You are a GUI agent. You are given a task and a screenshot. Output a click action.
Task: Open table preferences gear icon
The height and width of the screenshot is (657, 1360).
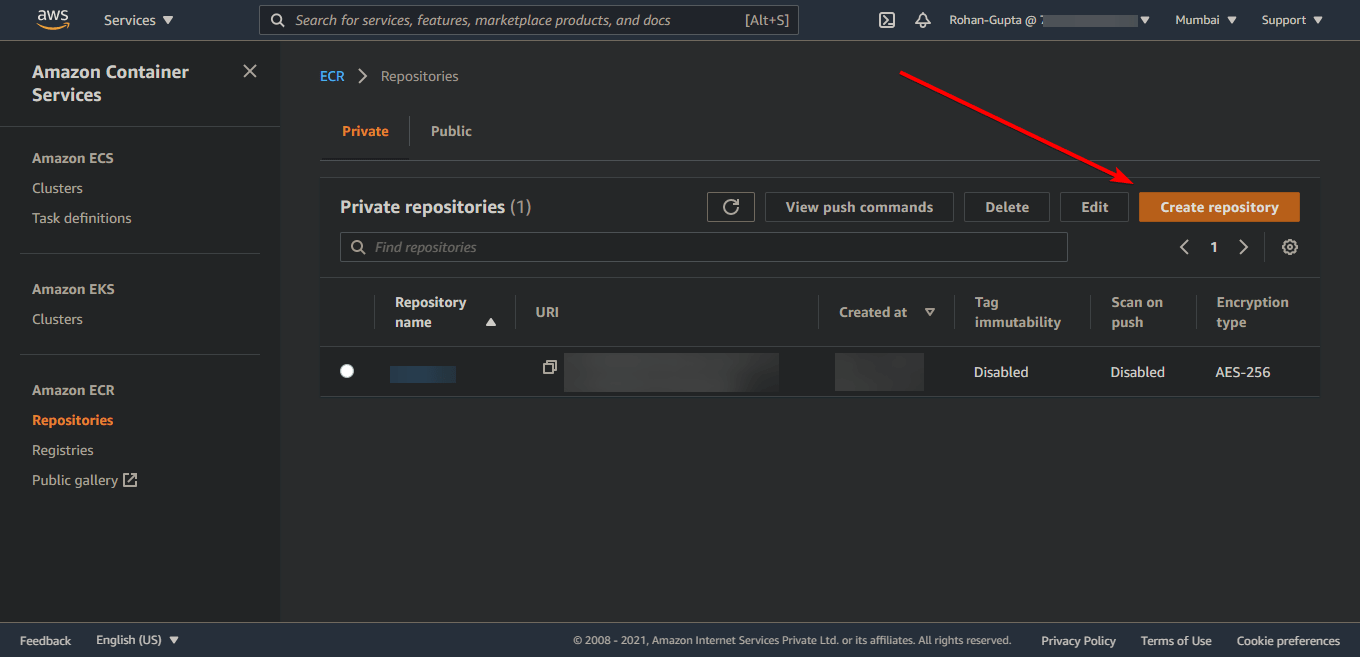[1290, 247]
